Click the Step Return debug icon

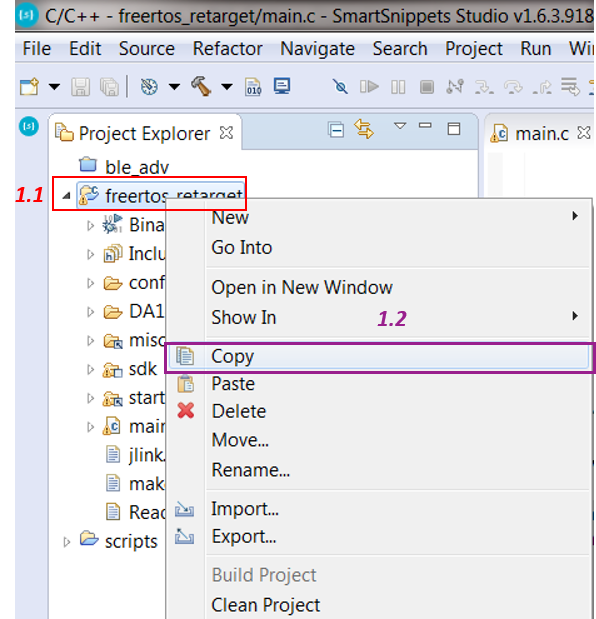point(542,87)
